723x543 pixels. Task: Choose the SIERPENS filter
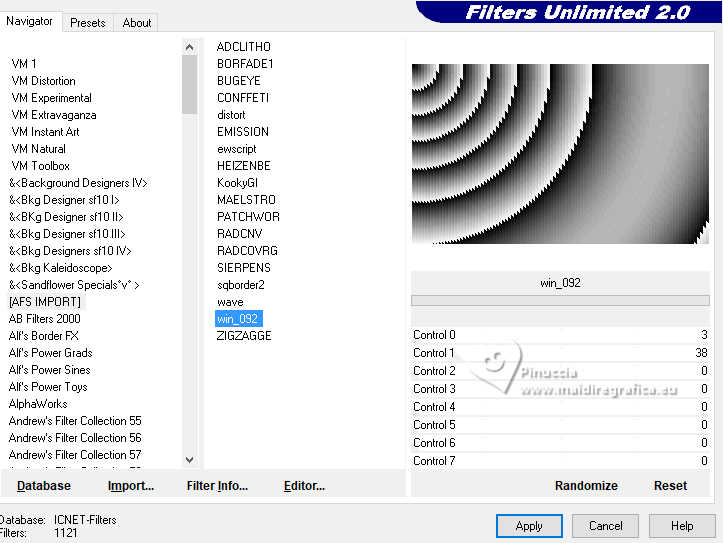pyautogui.click(x=243, y=268)
